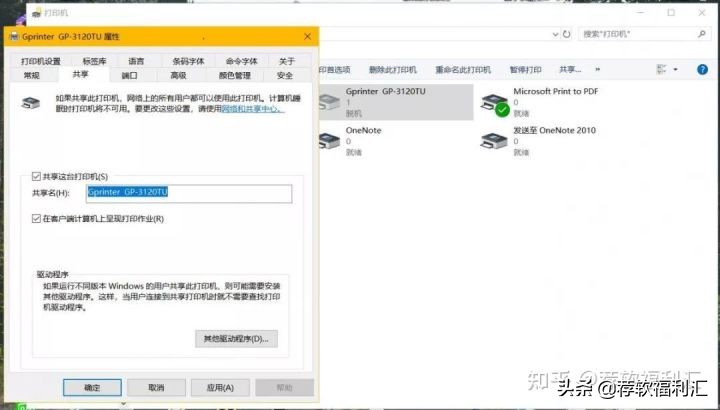The width and height of the screenshot is (720, 410).
Task: Open the blue help icon
Action: (702, 70)
